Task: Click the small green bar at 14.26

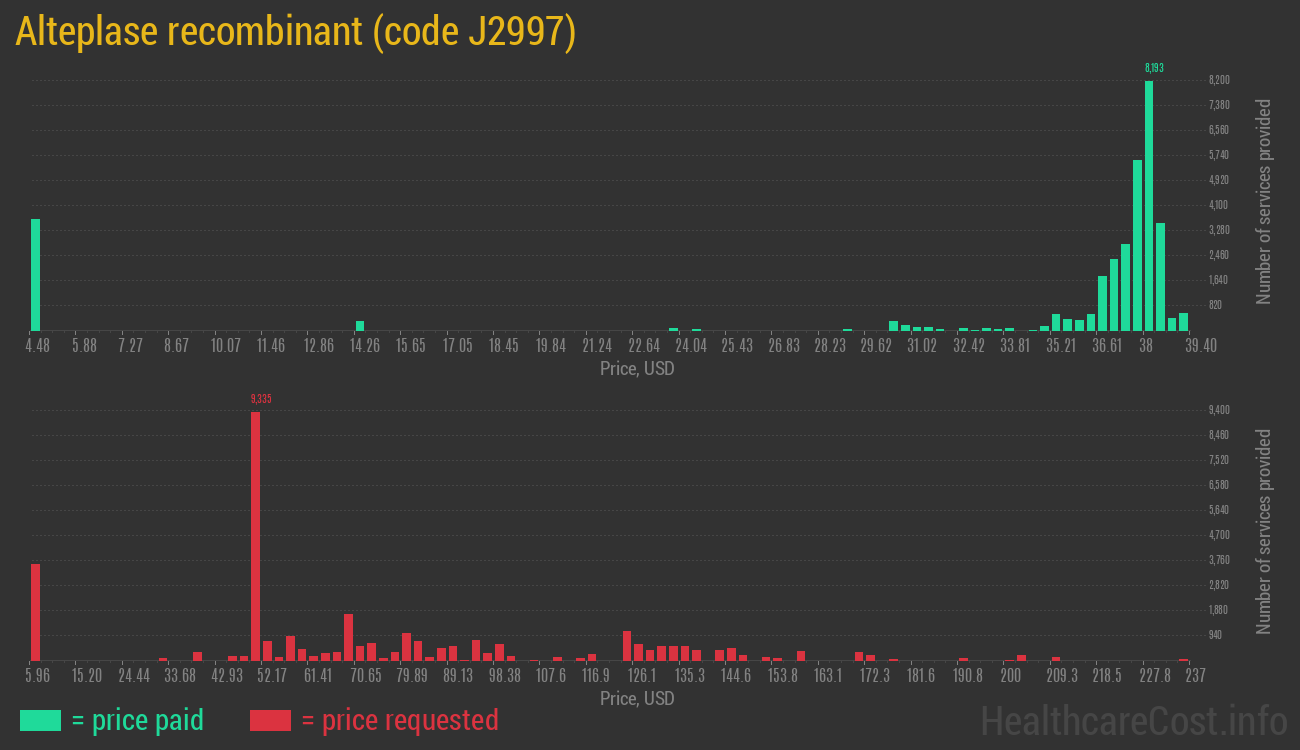Action: 360,326
